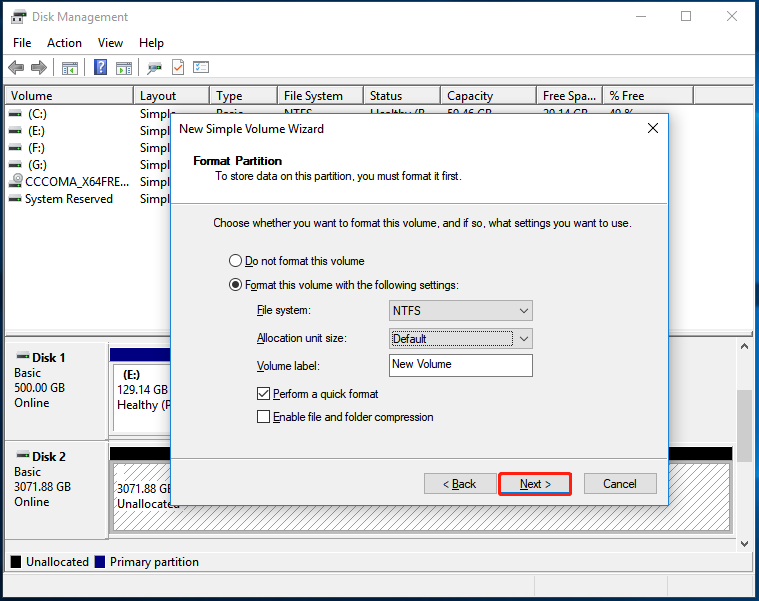Click the Free Spa... column header

pos(569,96)
